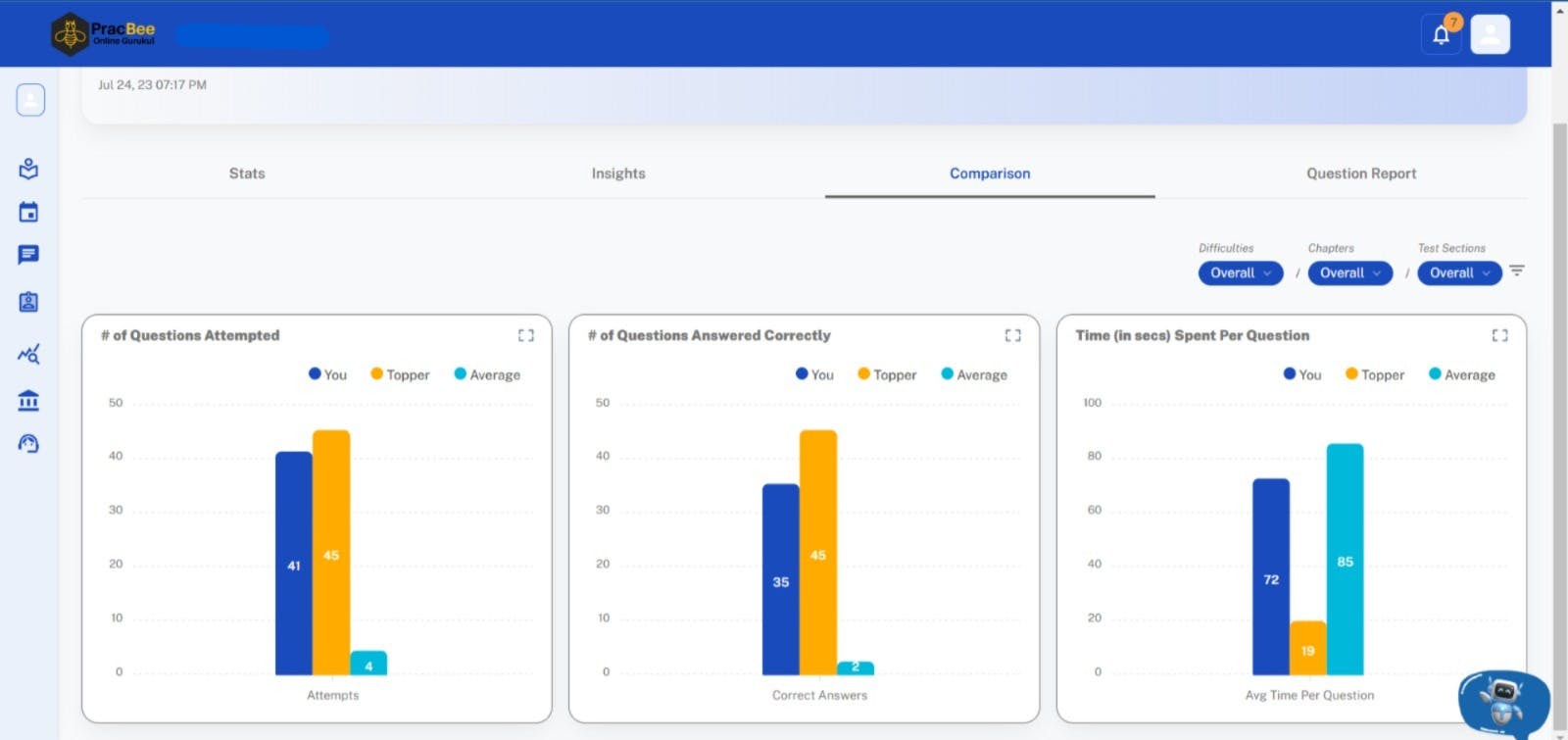Select the Comparison tab
This screenshot has width=1568, height=740.
point(990,173)
